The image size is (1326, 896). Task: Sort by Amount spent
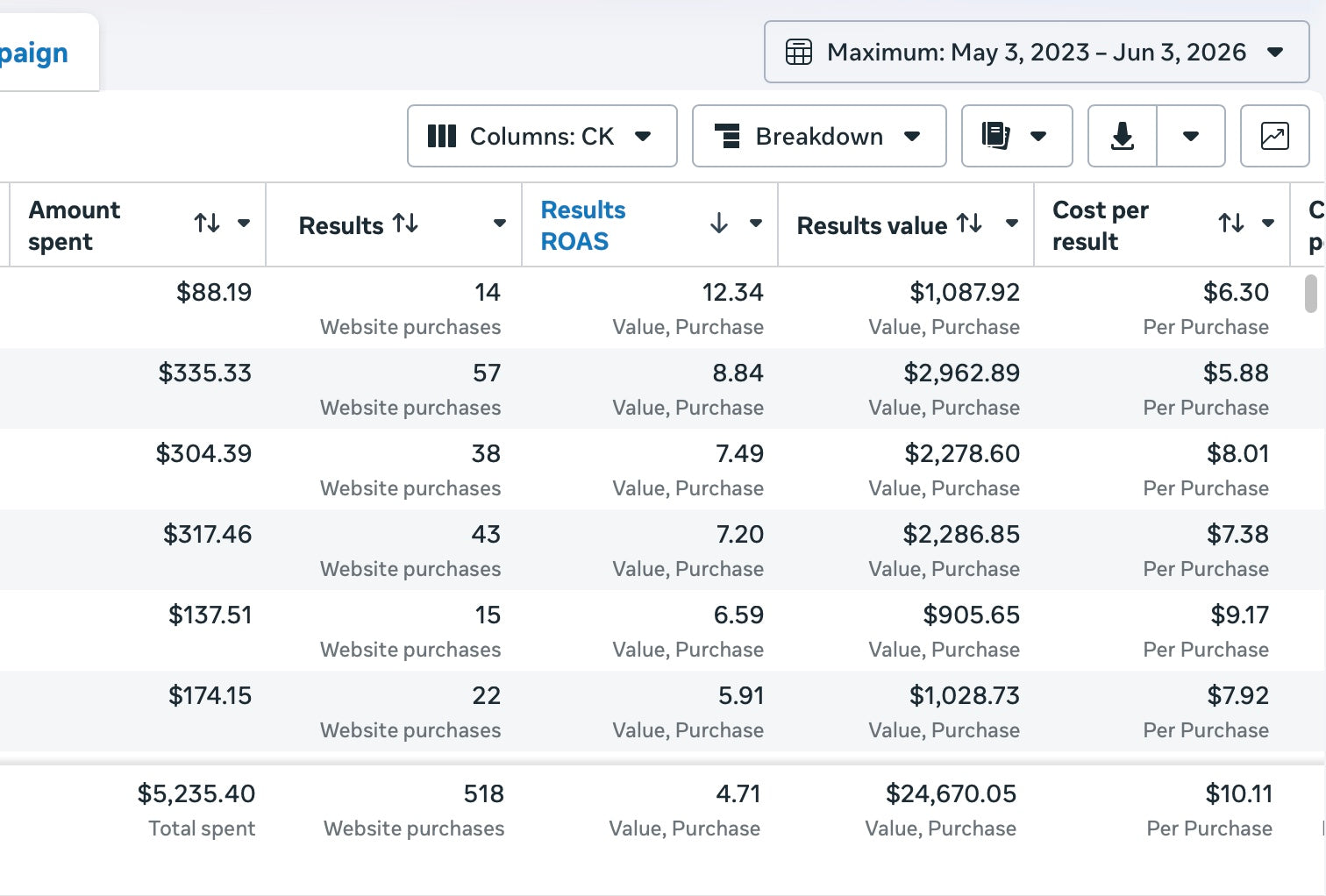[207, 224]
